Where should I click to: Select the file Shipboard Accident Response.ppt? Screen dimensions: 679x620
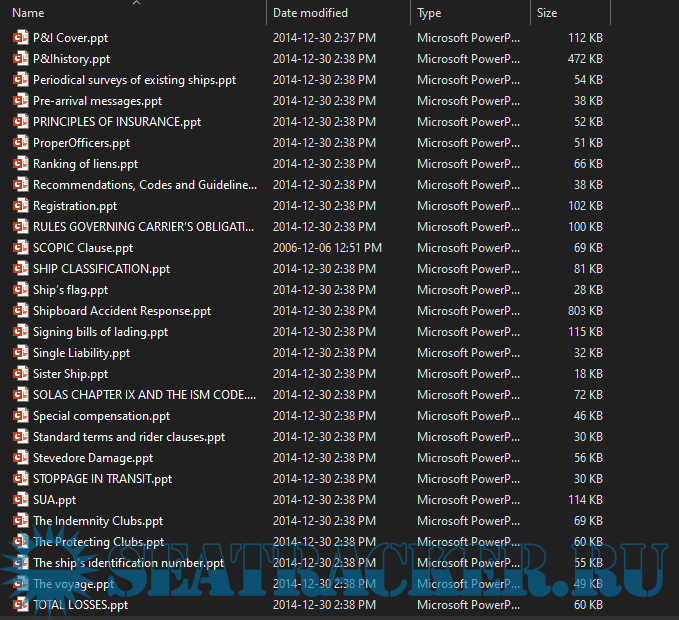(x=121, y=311)
